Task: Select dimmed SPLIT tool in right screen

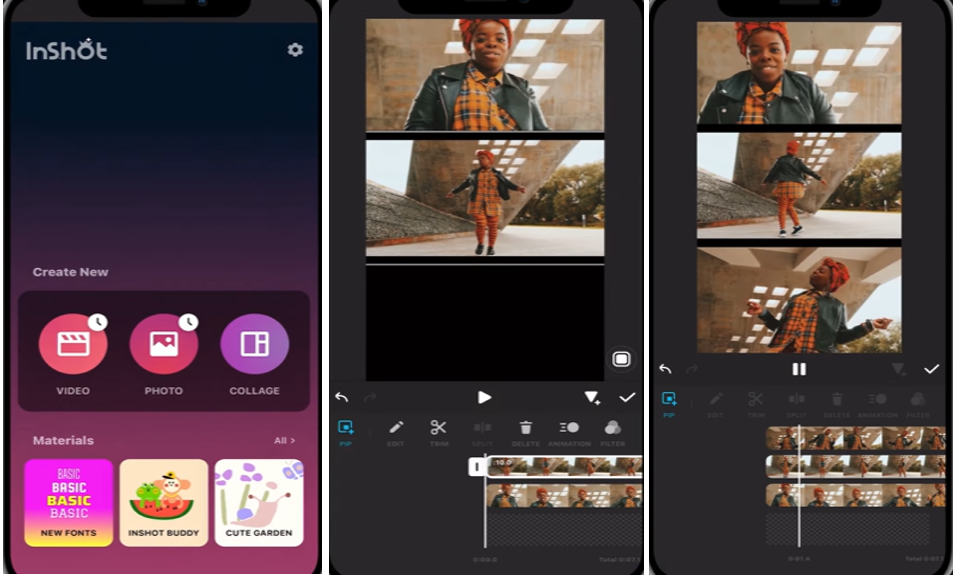Action: pyautogui.click(x=796, y=404)
